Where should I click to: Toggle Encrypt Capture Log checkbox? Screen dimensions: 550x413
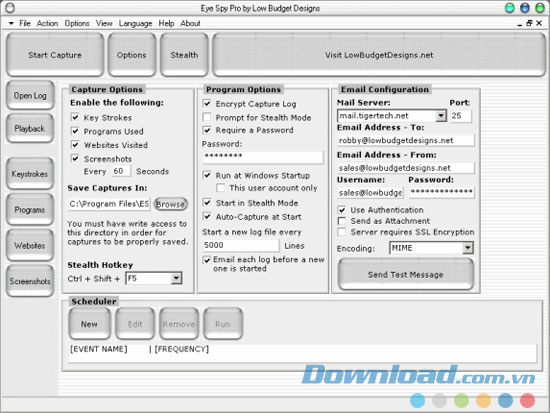(x=207, y=104)
